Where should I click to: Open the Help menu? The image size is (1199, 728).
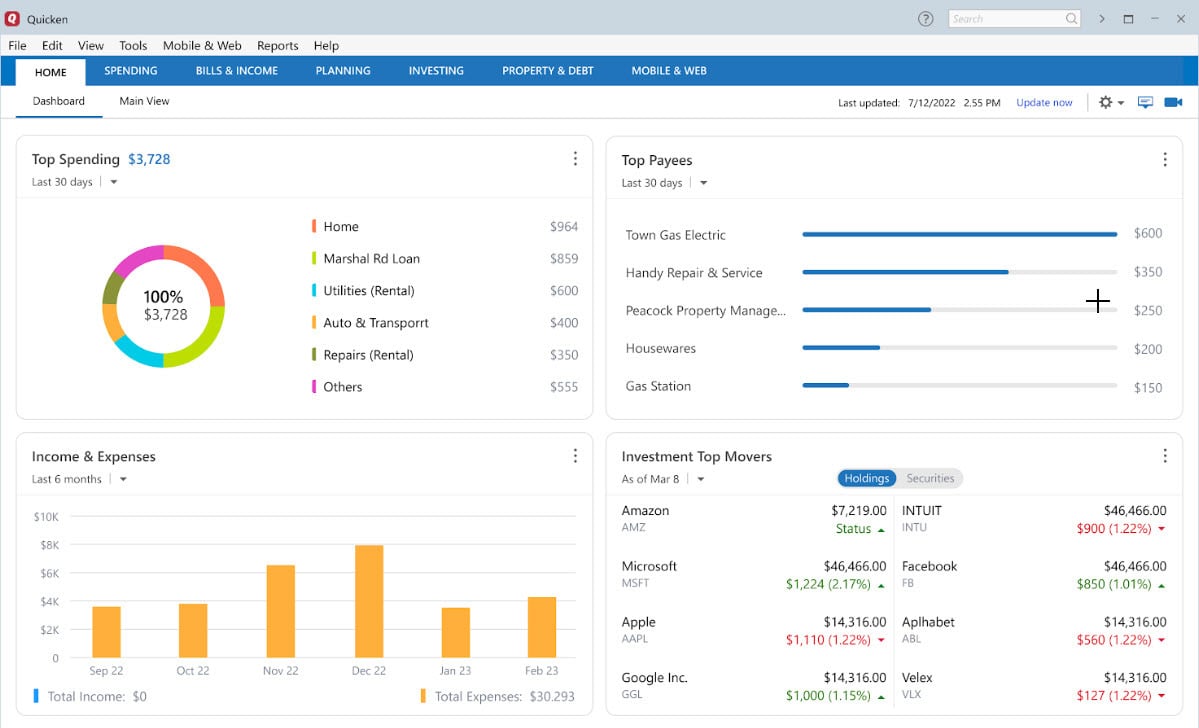coord(326,45)
